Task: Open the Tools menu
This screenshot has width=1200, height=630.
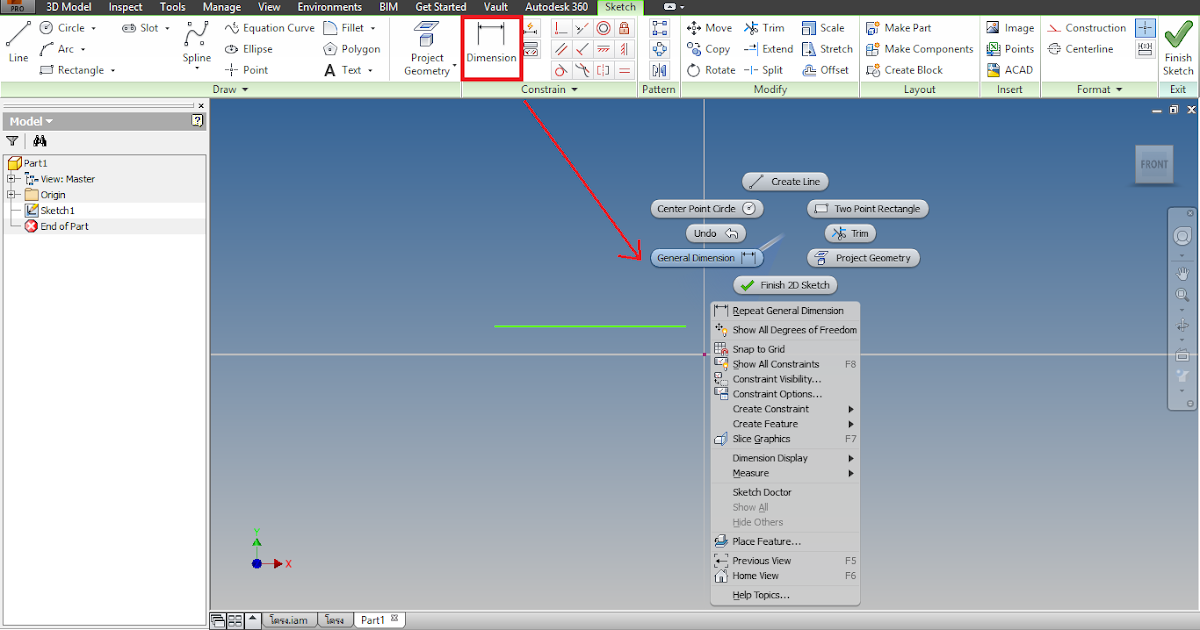Action: click(172, 7)
